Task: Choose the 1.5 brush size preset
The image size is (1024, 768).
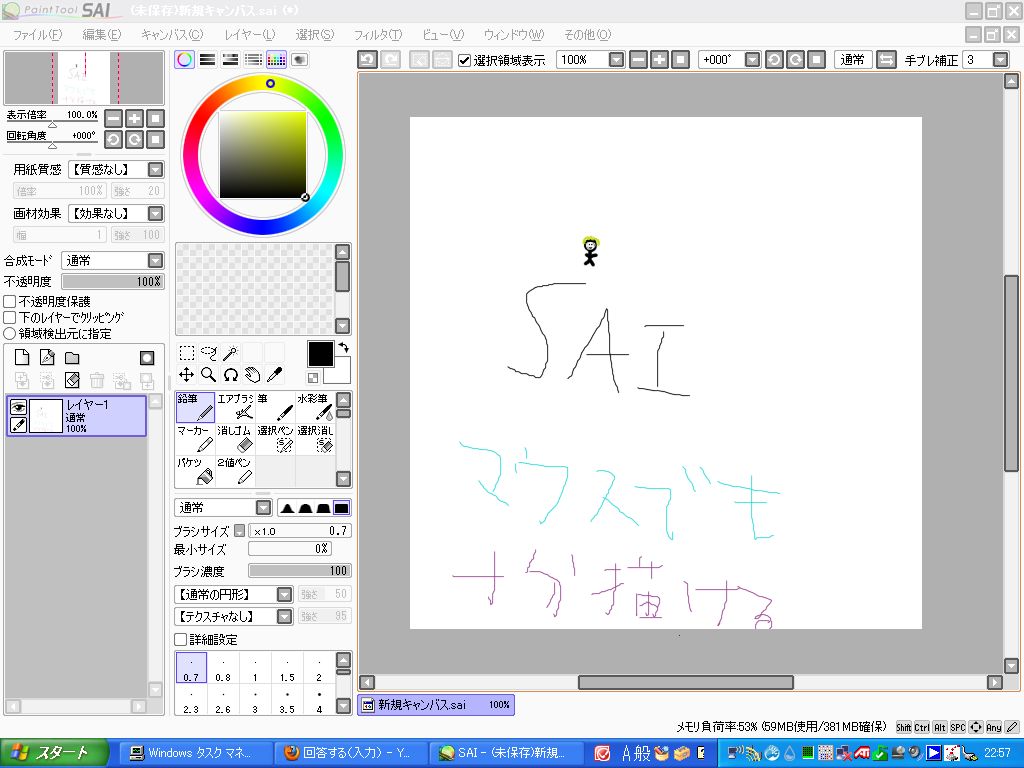Action: 287,668
